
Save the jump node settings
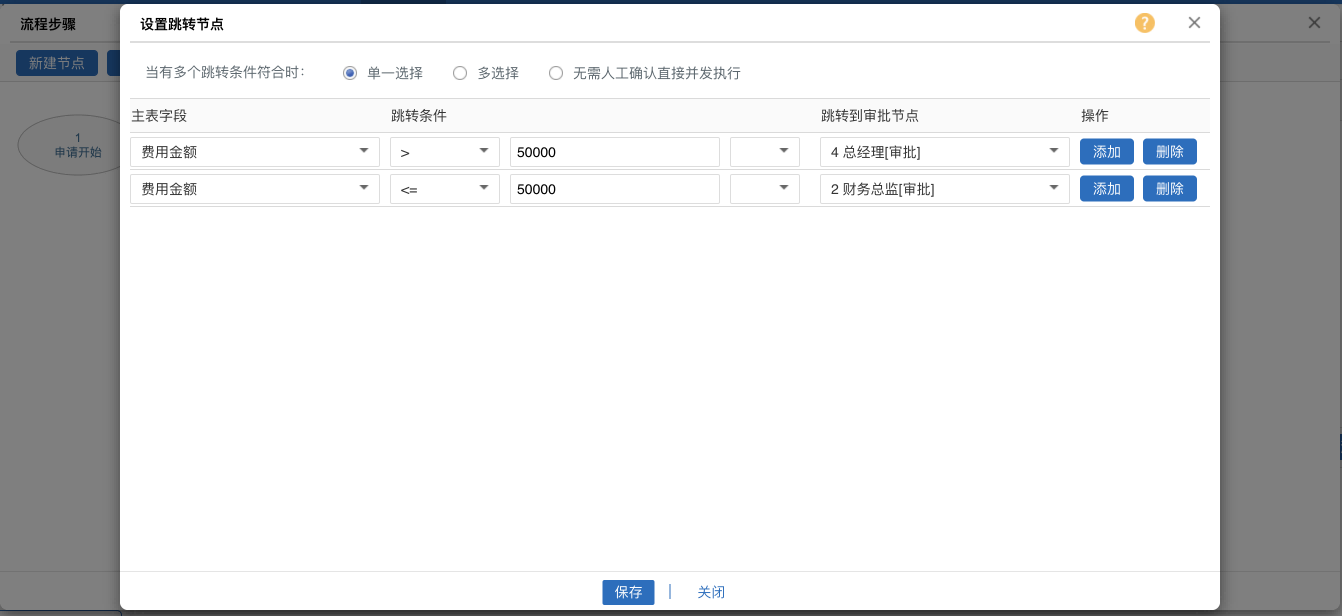[628, 592]
